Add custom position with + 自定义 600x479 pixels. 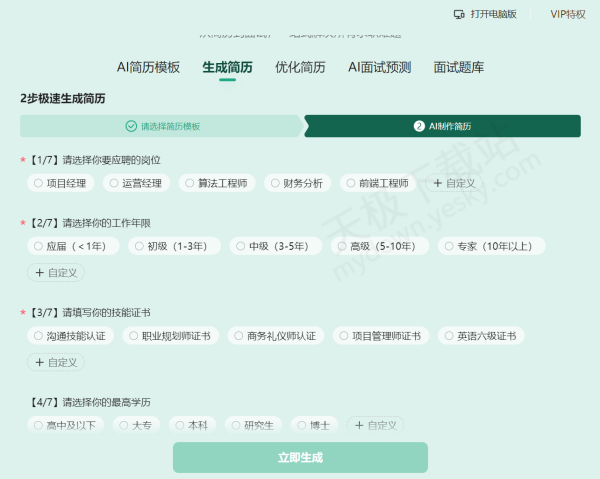click(454, 183)
